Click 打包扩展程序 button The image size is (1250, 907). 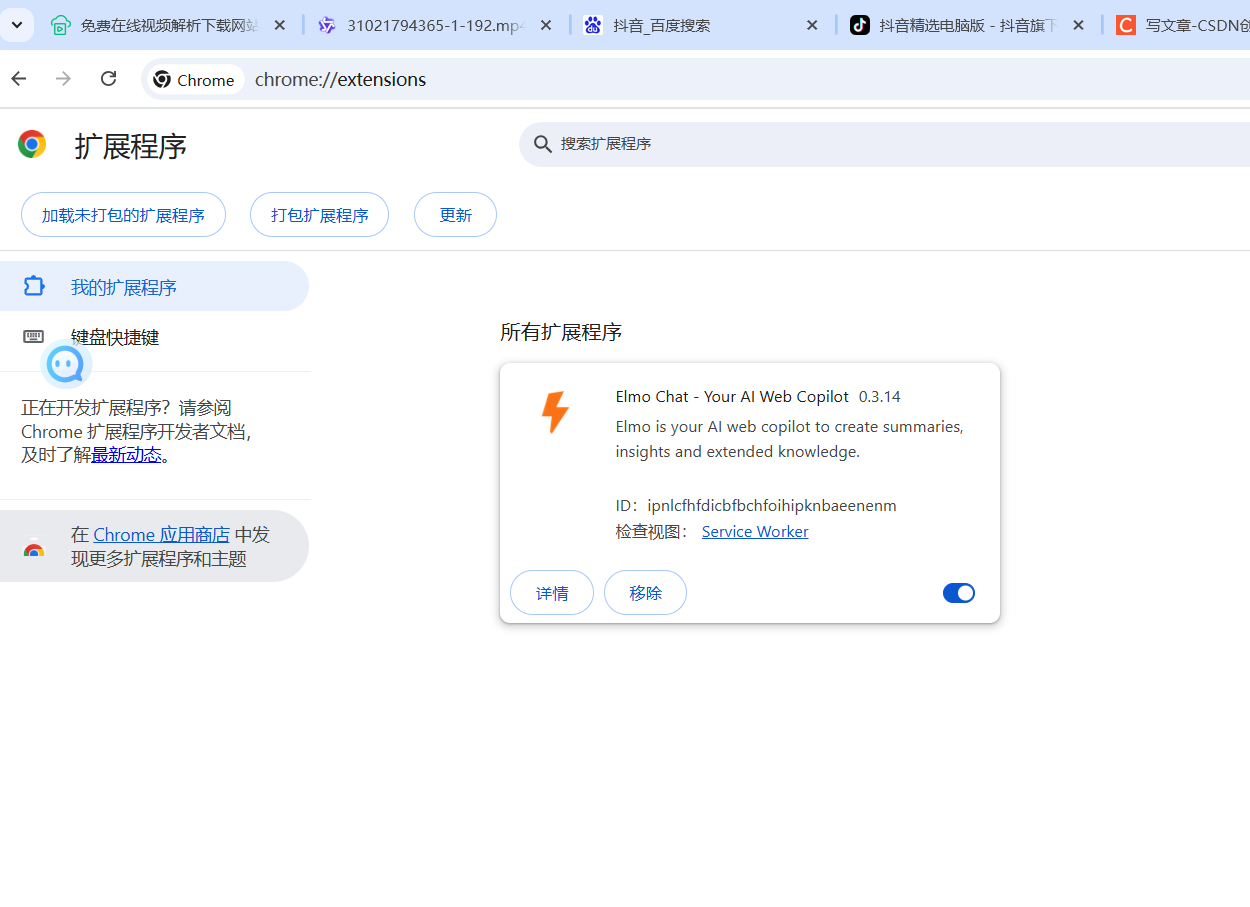(x=319, y=215)
